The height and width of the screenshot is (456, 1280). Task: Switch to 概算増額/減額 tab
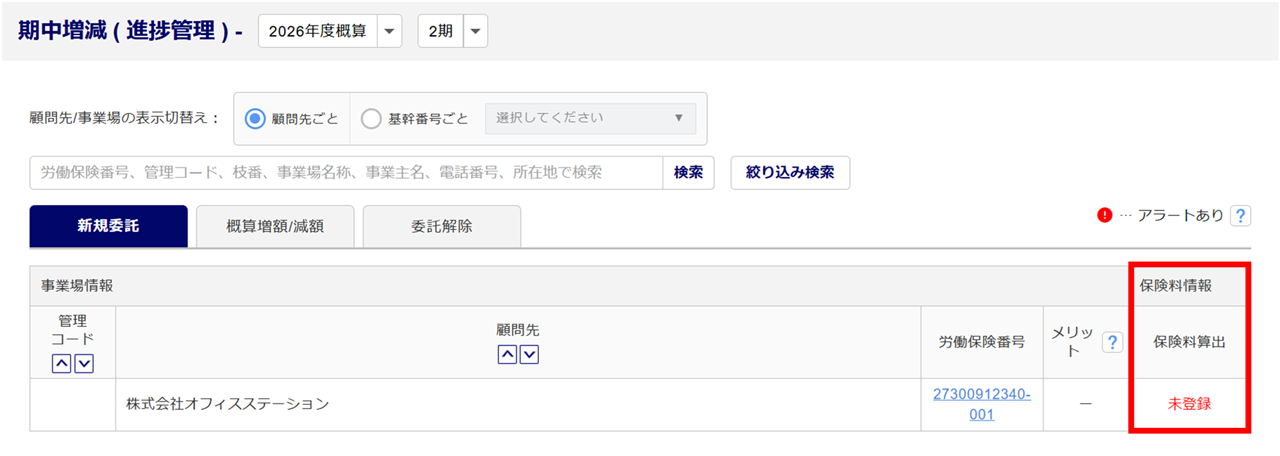275,226
